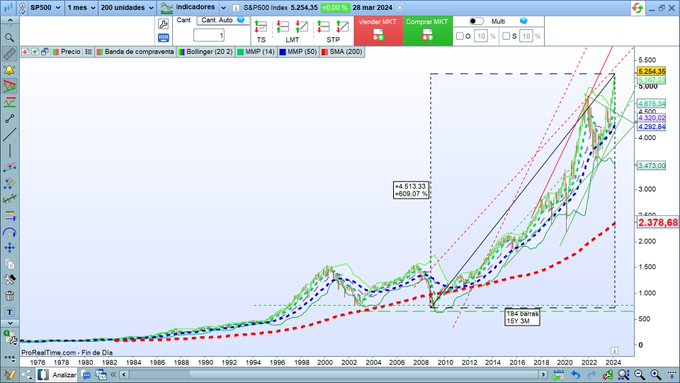Select the text annotation tool
Image resolution: width=680 pixels, height=383 pixels.
point(9,312)
